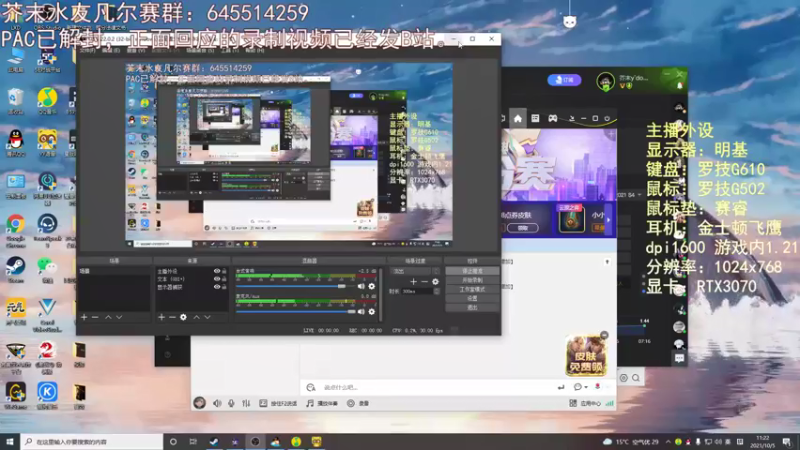Click home icon in game platform window
The width and height of the screenshot is (800, 450).
(518, 118)
